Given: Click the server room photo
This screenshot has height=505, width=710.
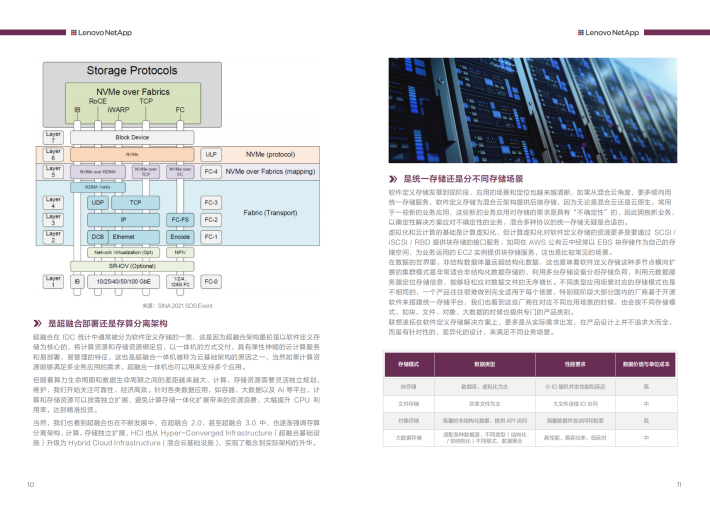Looking at the screenshot, I should 531,111.
